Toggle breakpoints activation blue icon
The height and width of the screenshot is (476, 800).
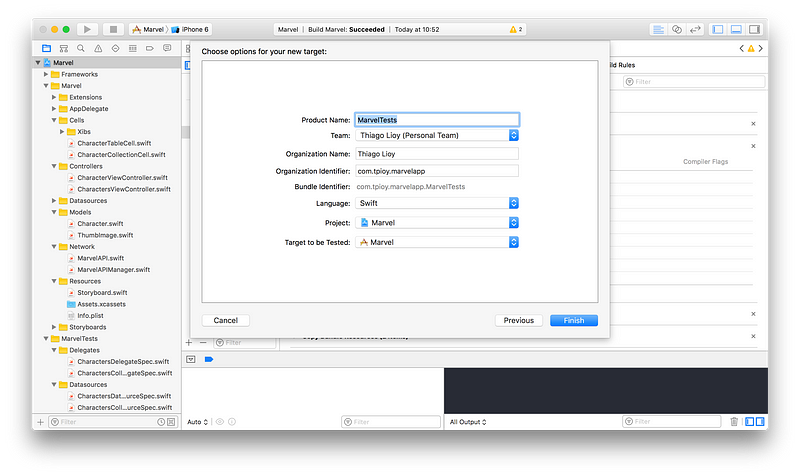209,360
